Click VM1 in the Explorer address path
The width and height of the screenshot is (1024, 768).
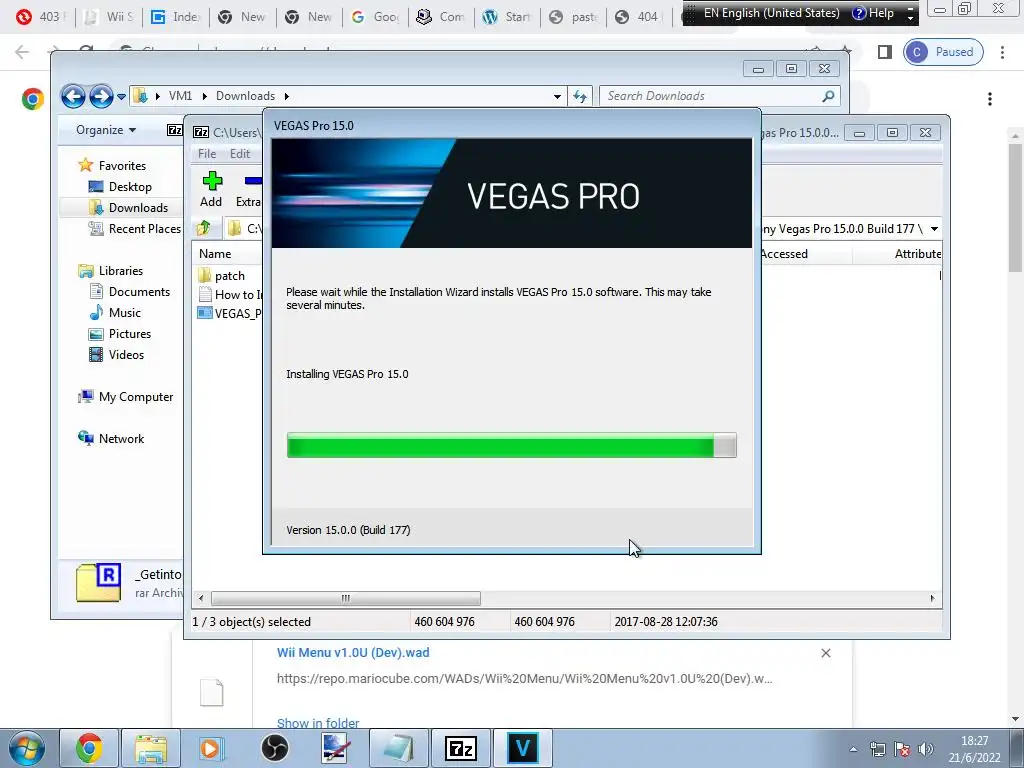[x=180, y=96]
